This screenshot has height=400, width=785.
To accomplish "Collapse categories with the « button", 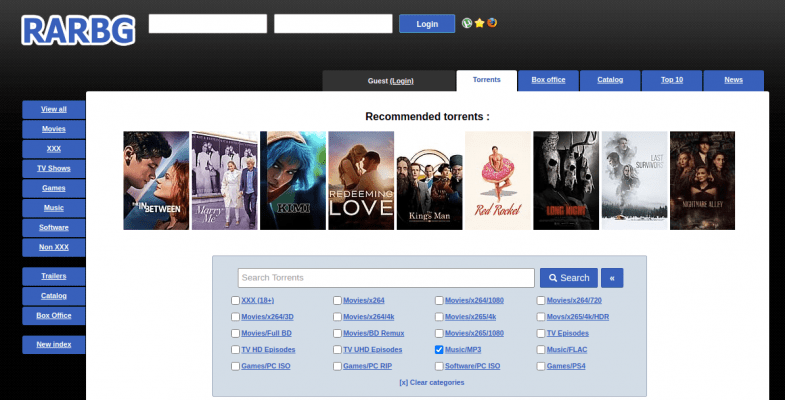I will tap(614, 277).
